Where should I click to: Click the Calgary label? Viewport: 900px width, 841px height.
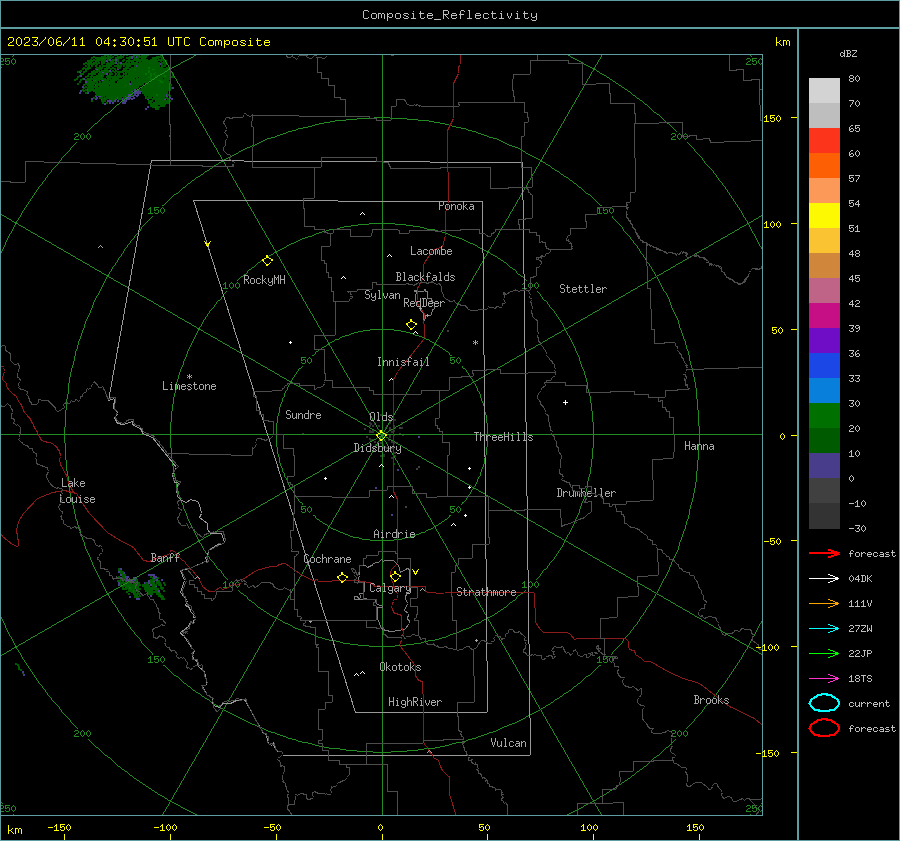click(390, 588)
